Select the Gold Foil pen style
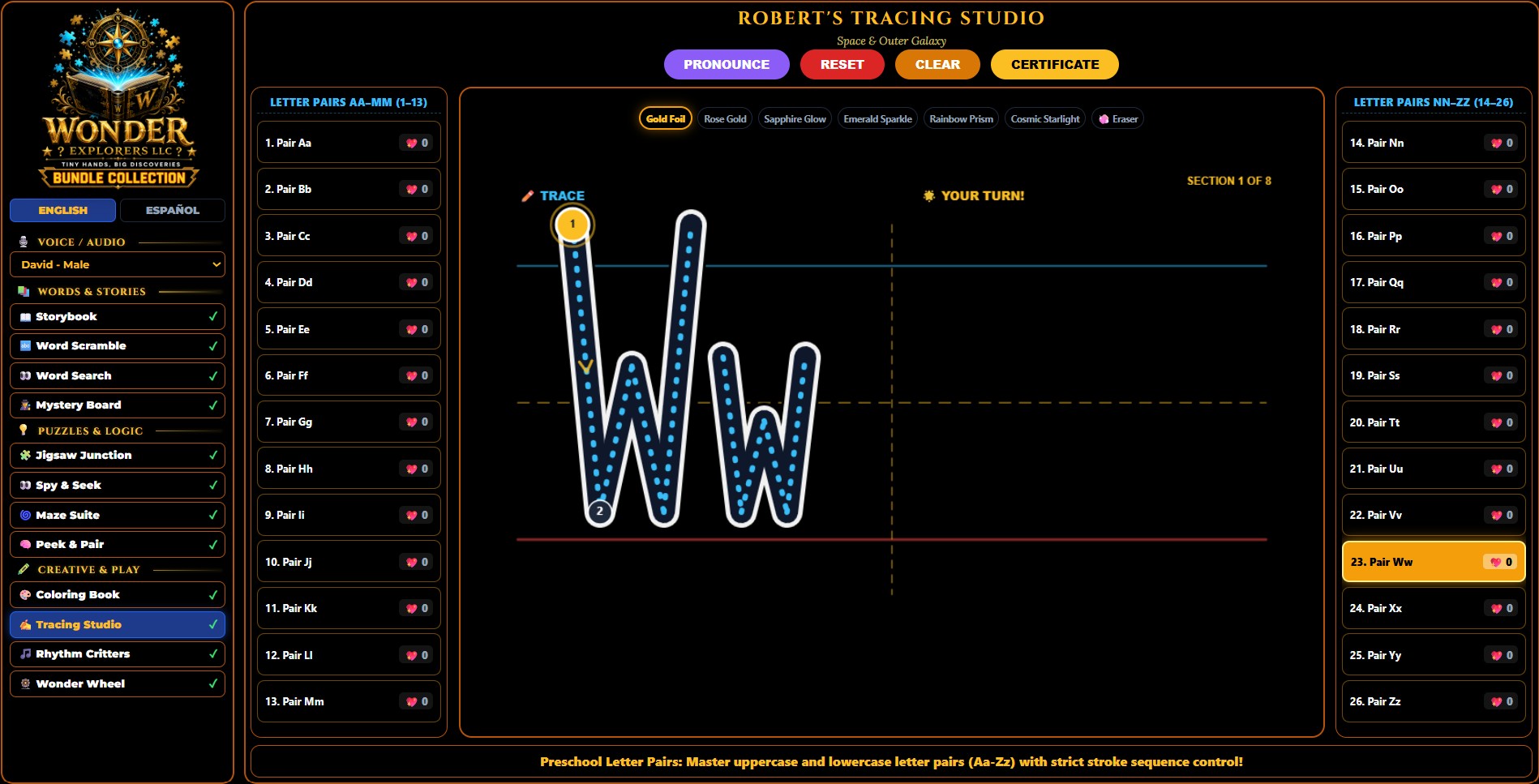Viewport: 1539px width, 784px height. (x=666, y=119)
